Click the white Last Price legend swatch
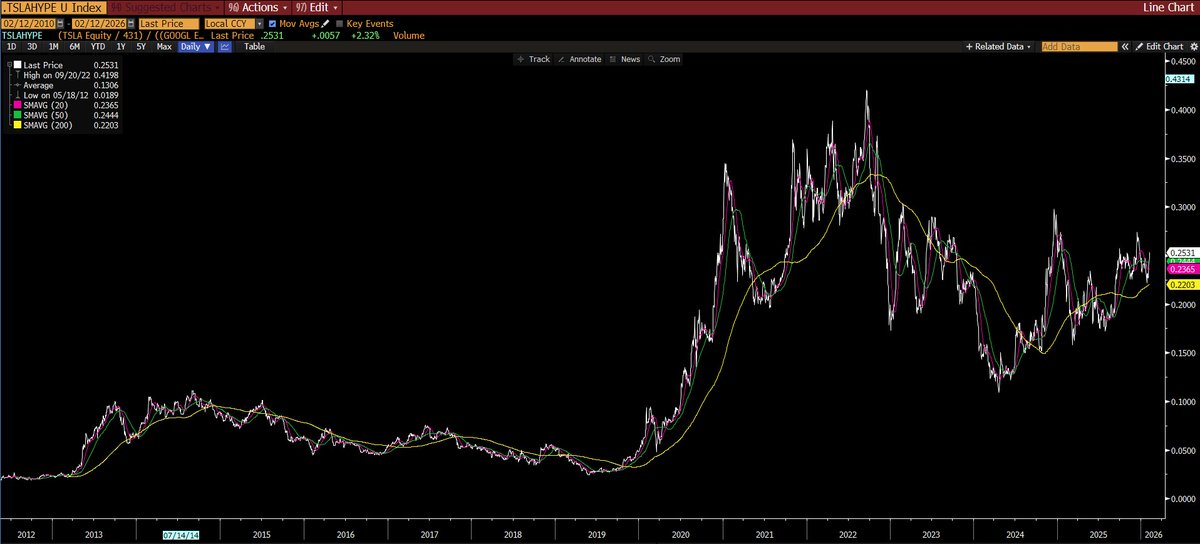1200x544 pixels. [x=17, y=65]
